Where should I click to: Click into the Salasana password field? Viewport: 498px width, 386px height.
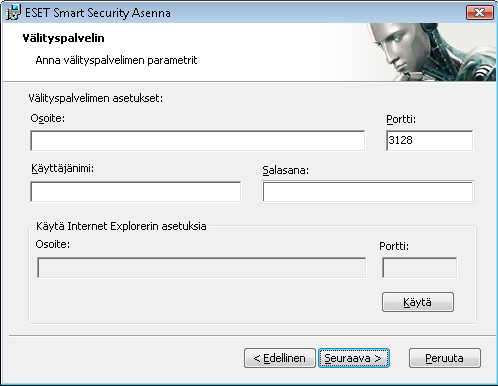pos(368,192)
